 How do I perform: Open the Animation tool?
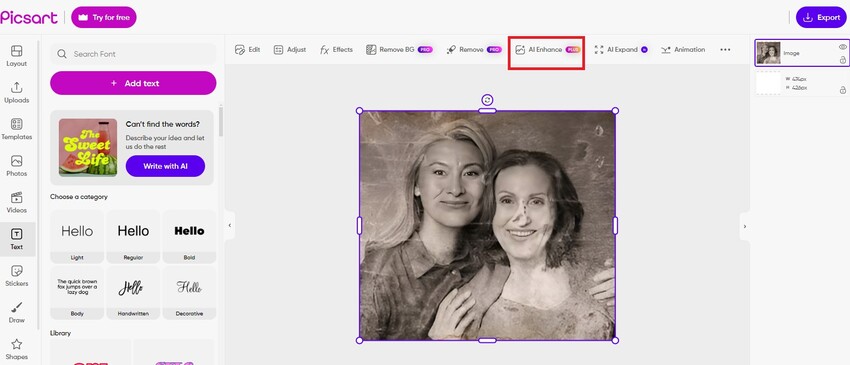[x=683, y=49]
